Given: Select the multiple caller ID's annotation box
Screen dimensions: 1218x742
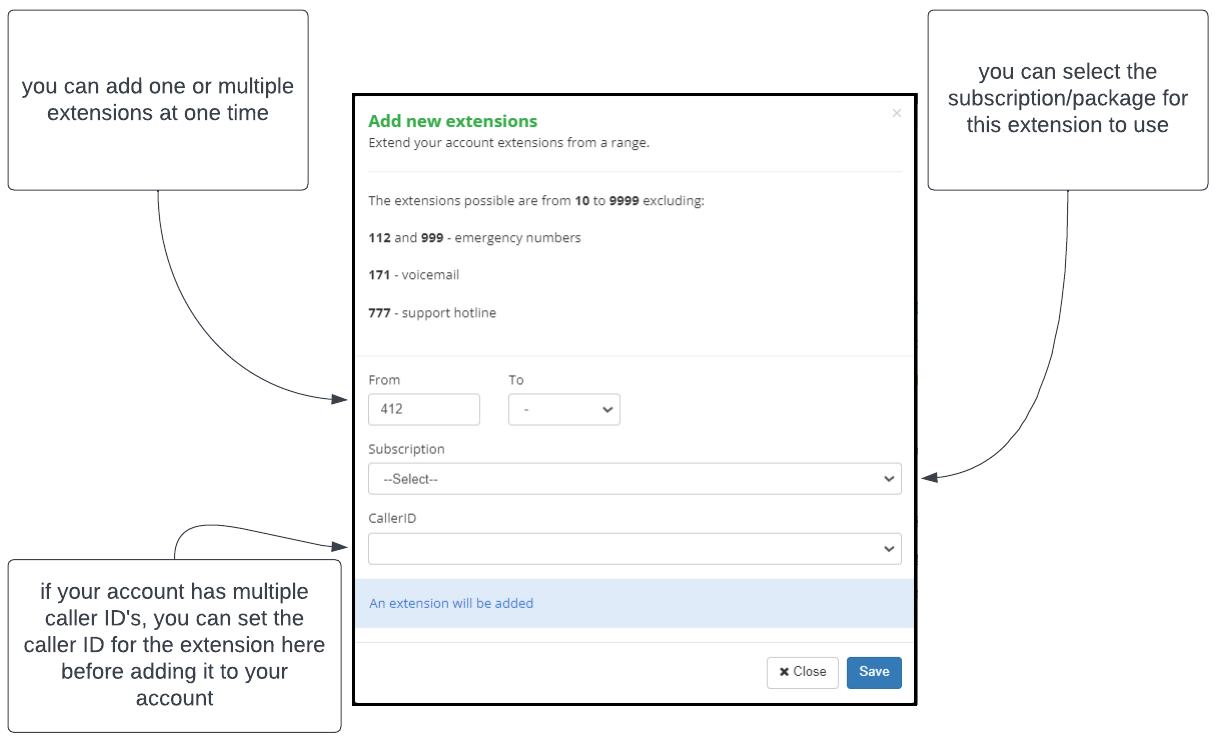Looking at the screenshot, I should click(x=175, y=646).
